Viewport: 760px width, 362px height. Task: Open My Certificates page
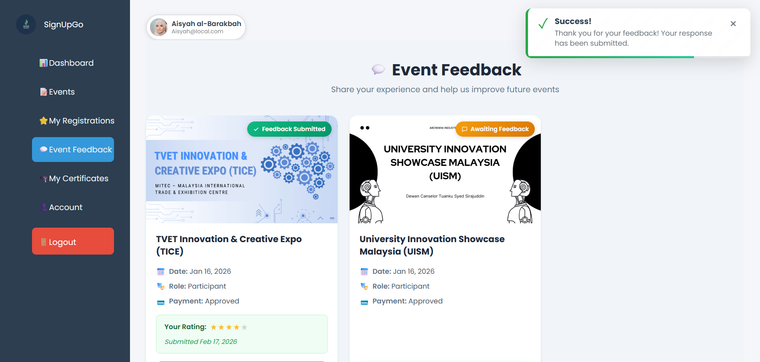click(x=73, y=178)
